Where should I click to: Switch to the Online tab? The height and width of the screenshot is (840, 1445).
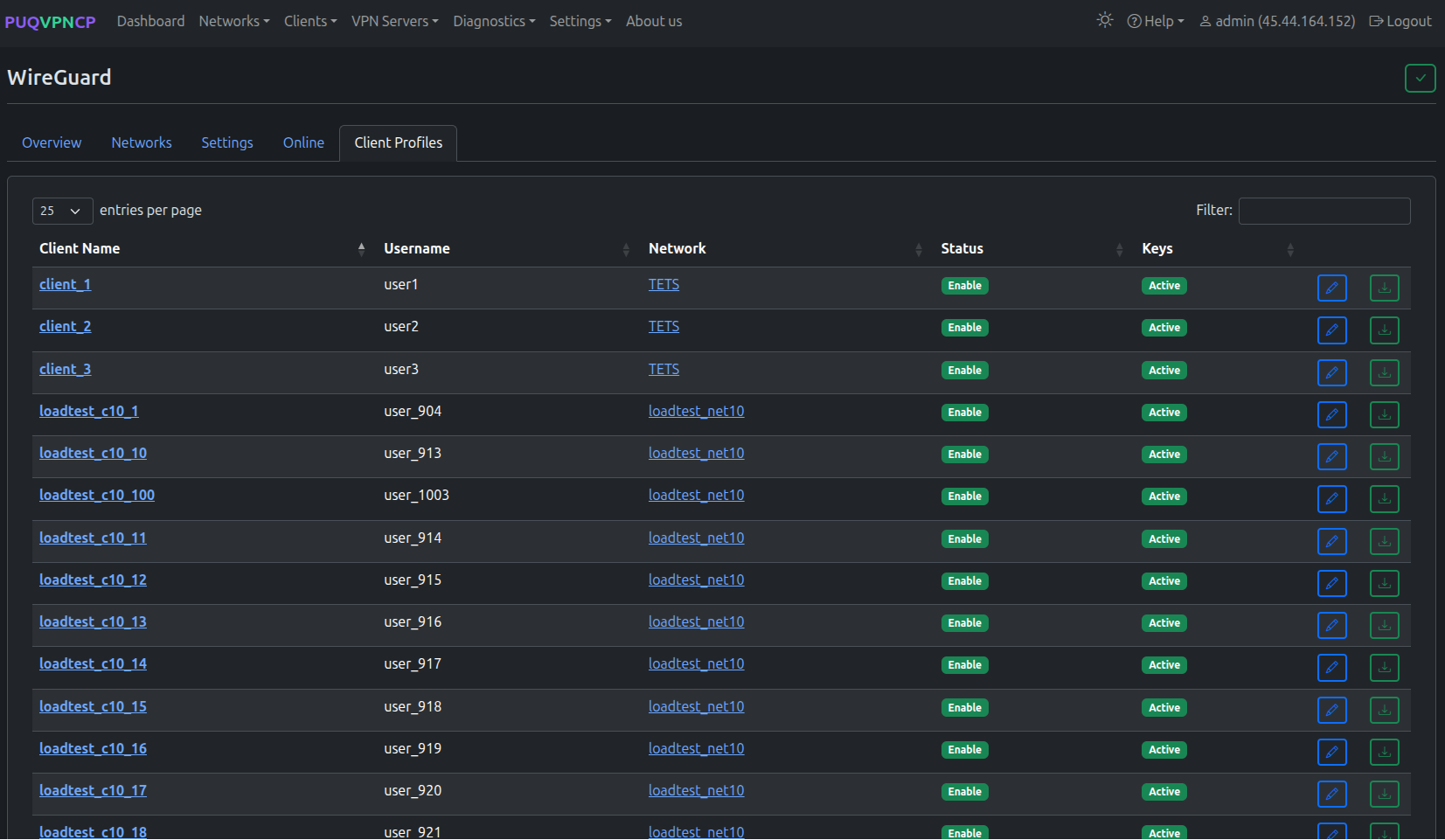[x=303, y=142]
